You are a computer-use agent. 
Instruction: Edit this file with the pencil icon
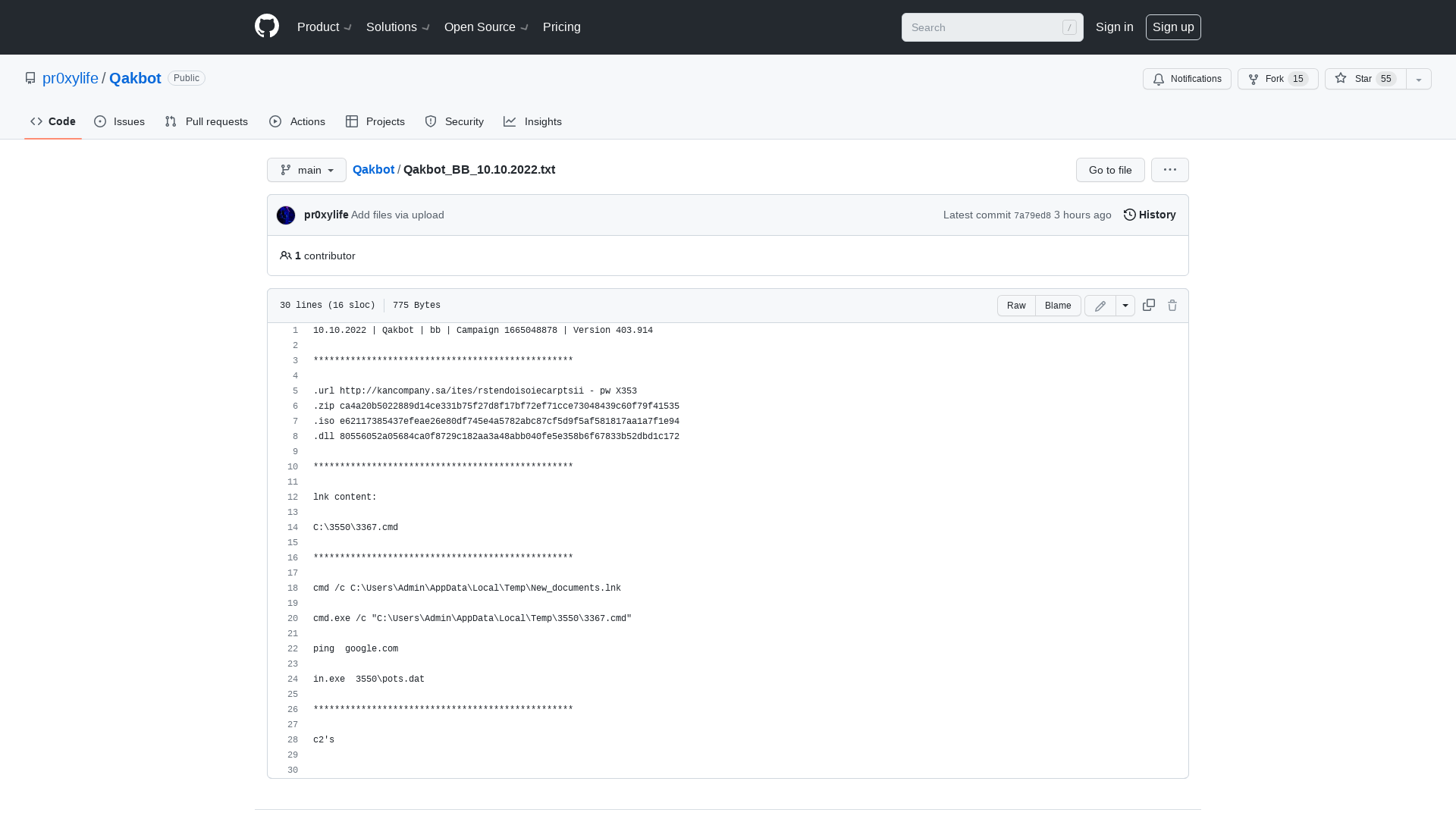1100,306
